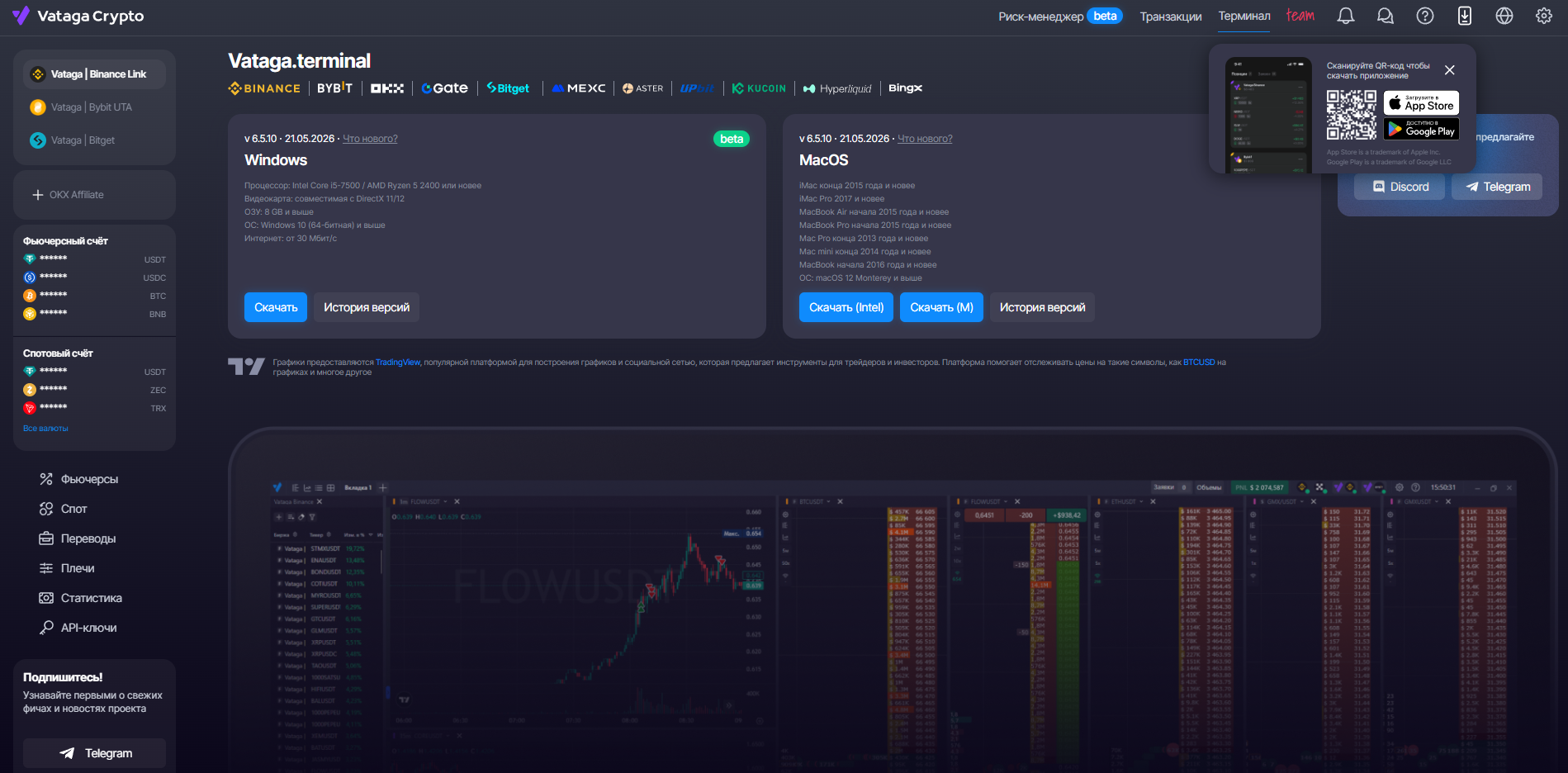The height and width of the screenshot is (773, 1568).
Task: Open the help question mark icon
Action: [x=1425, y=16]
